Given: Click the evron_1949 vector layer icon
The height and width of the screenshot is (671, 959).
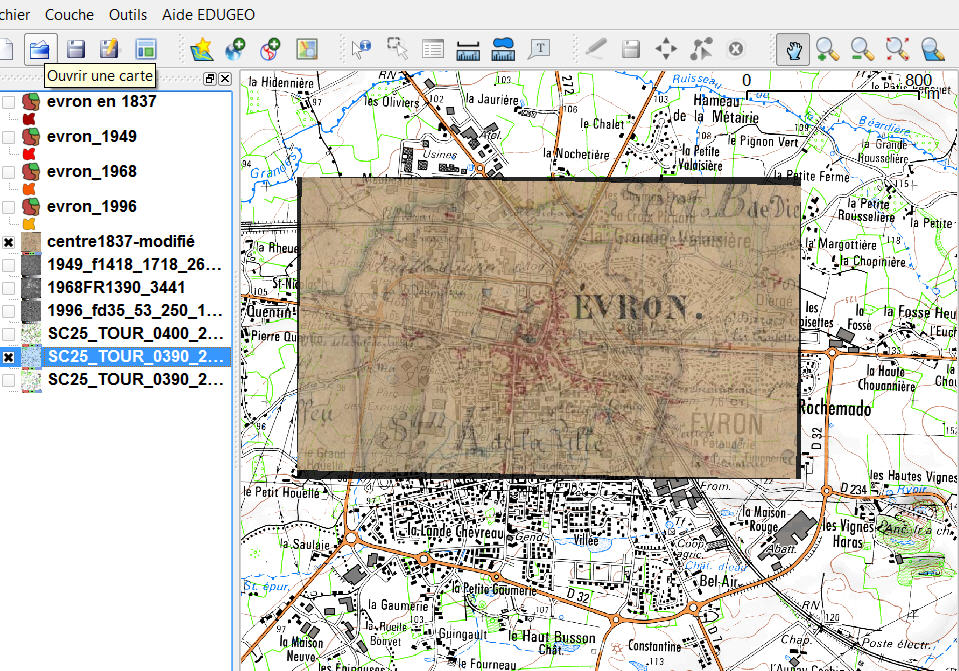Looking at the screenshot, I should point(31,137).
